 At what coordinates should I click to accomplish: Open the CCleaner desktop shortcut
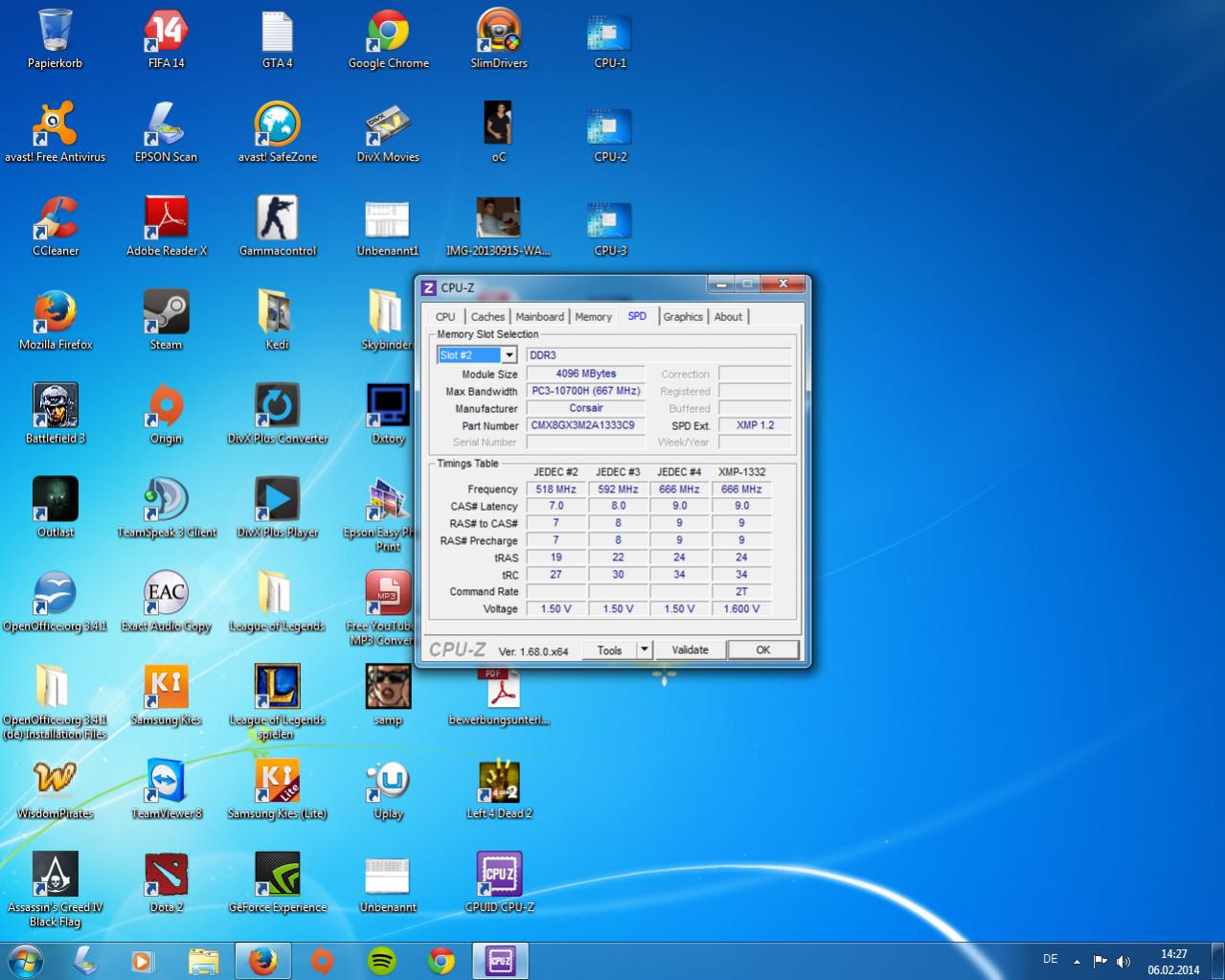(56, 219)
